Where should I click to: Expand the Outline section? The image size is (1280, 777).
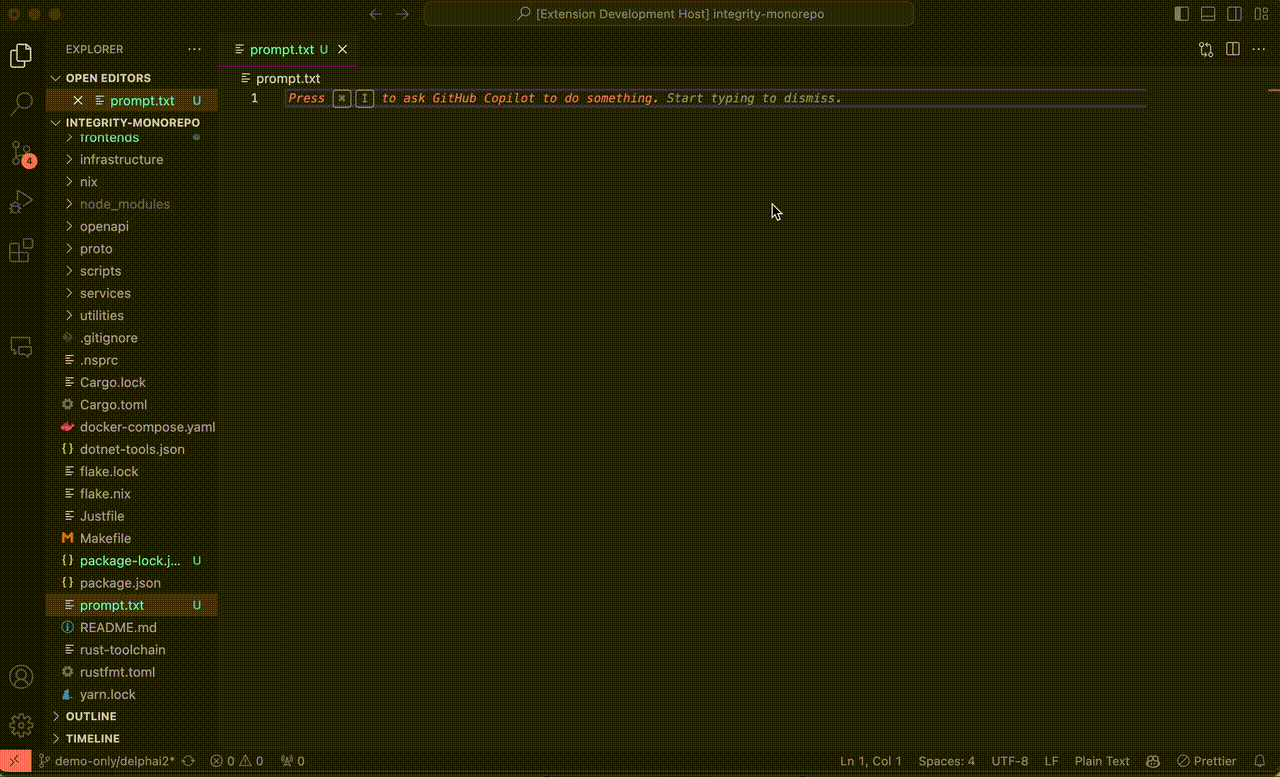tap(131, 716)
